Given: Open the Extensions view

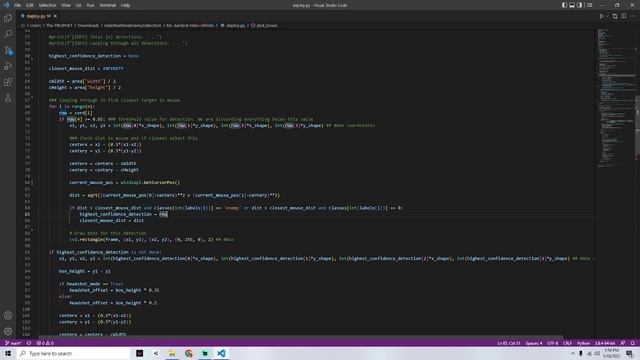Looking at the screenshot, I should [8, 82].
